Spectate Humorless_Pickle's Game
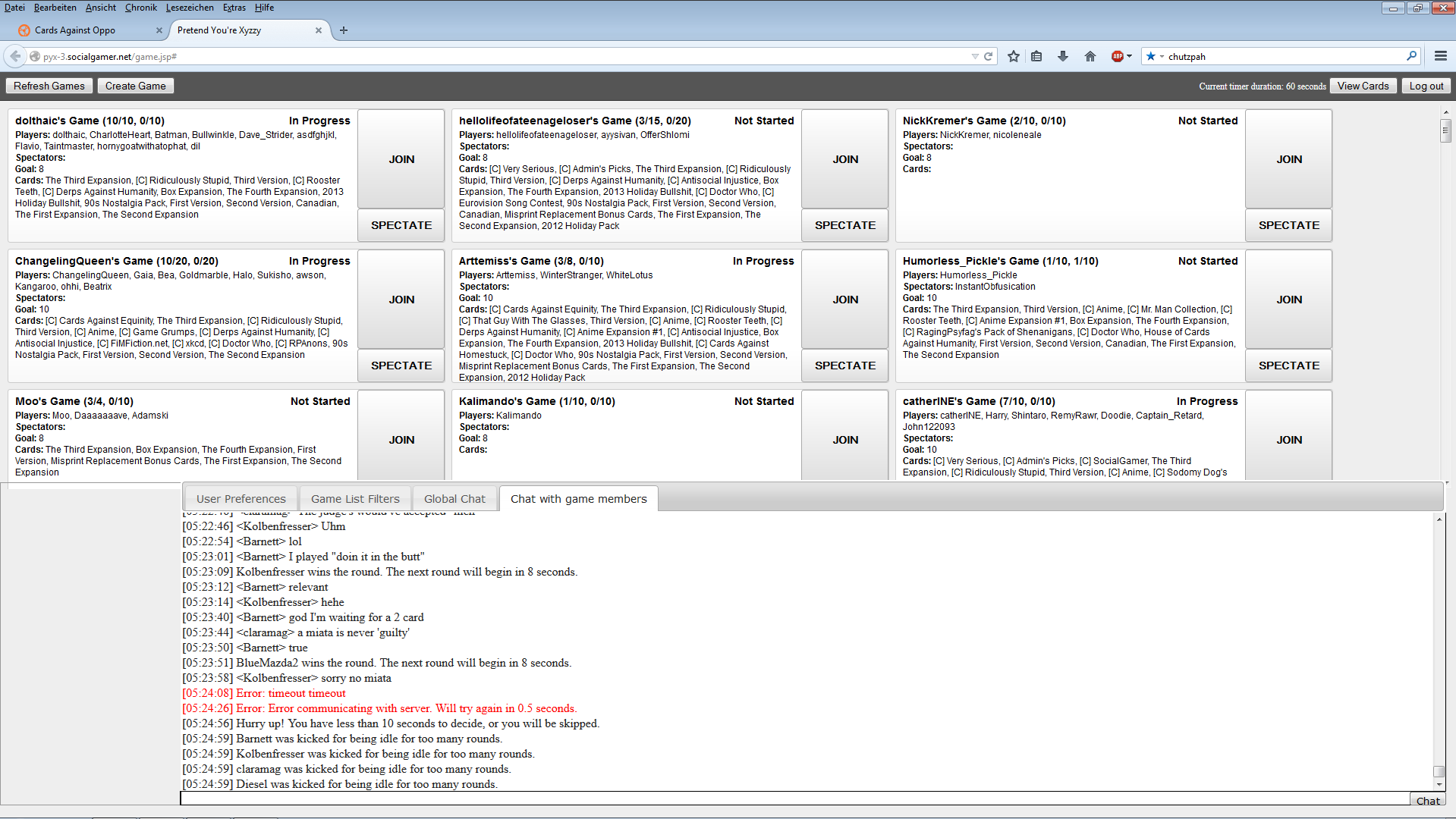1456x819 pixels. 1289,366
